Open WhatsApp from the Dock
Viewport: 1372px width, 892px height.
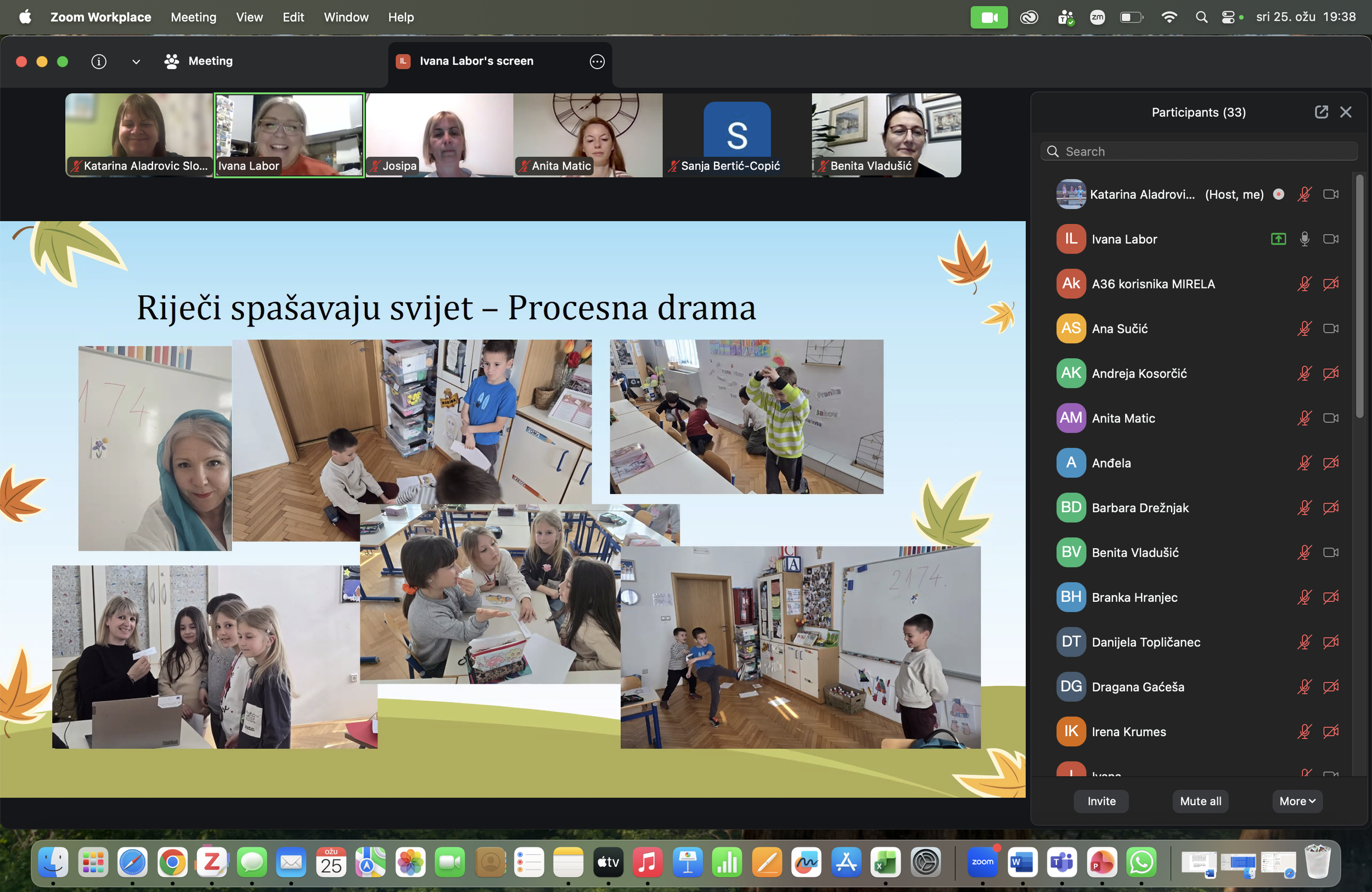pyautogui.click(x=1142, y=862)
